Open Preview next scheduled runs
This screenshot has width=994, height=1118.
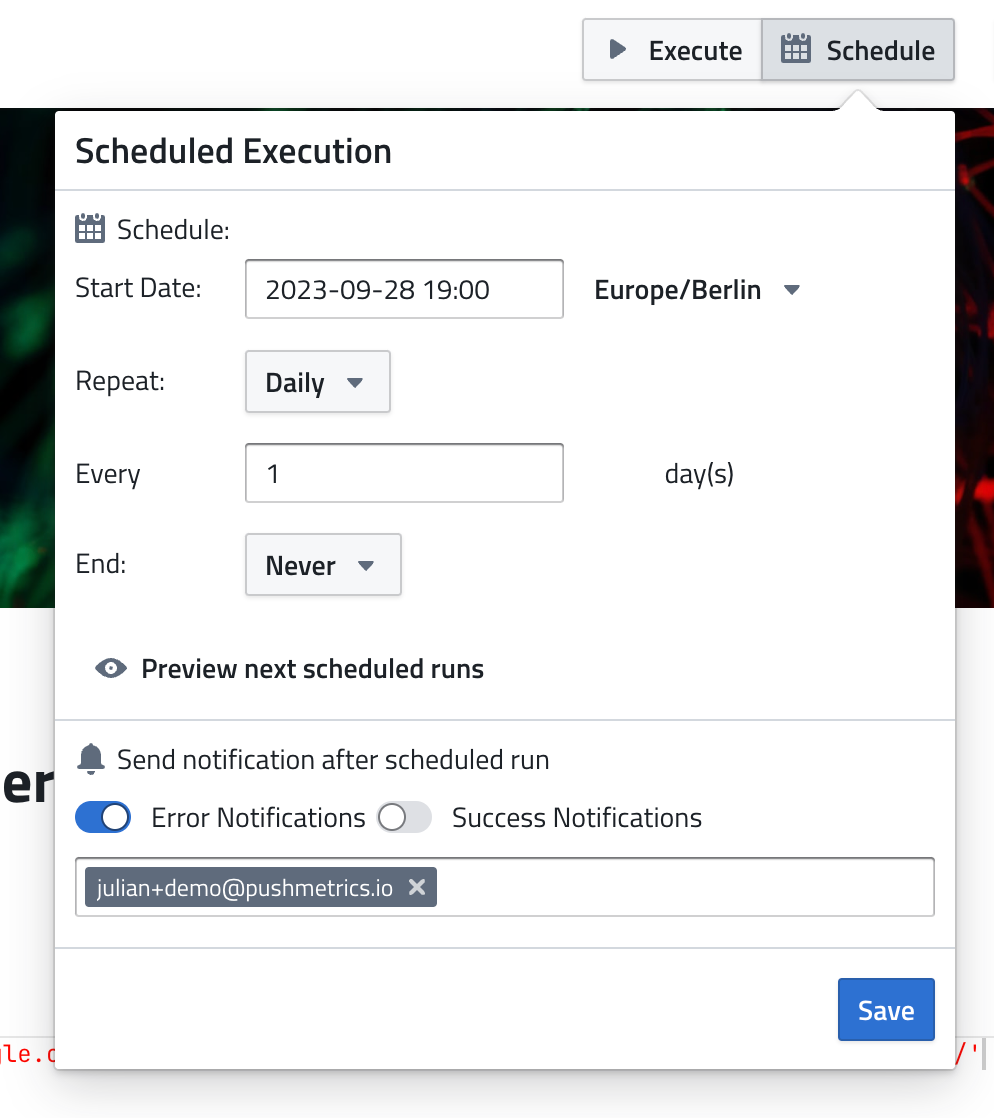point(312,669)
